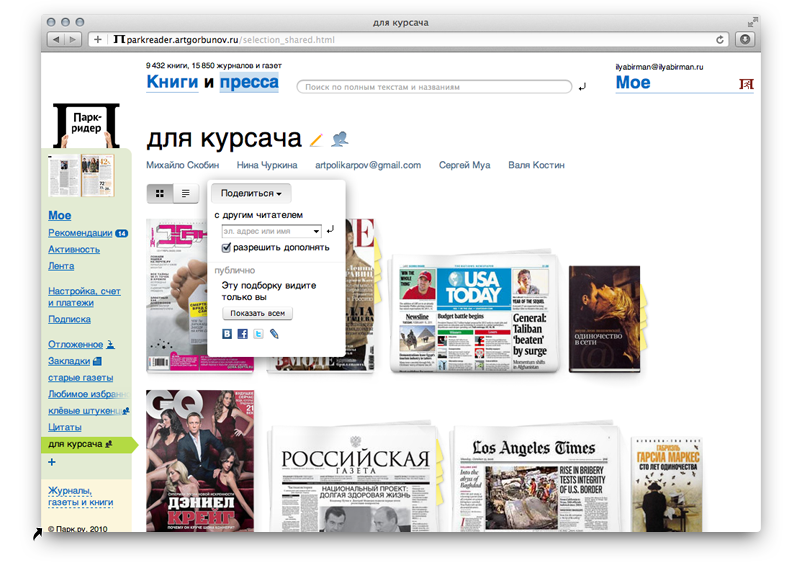Open the Safari downloads button

point(745,40)
